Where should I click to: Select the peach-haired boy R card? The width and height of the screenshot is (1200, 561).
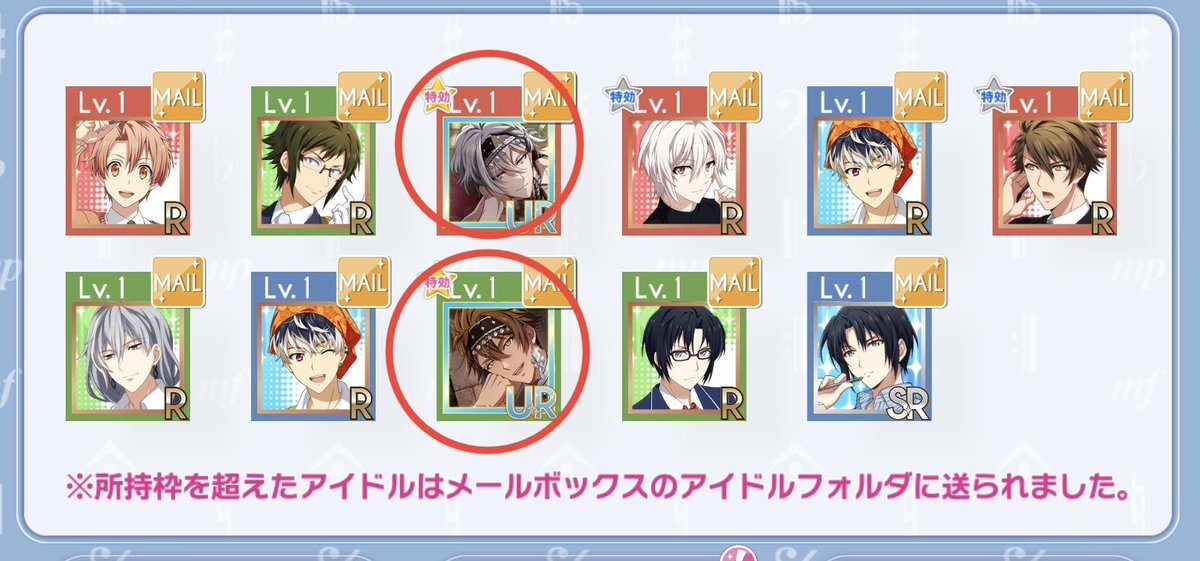(x=127, y=161)
